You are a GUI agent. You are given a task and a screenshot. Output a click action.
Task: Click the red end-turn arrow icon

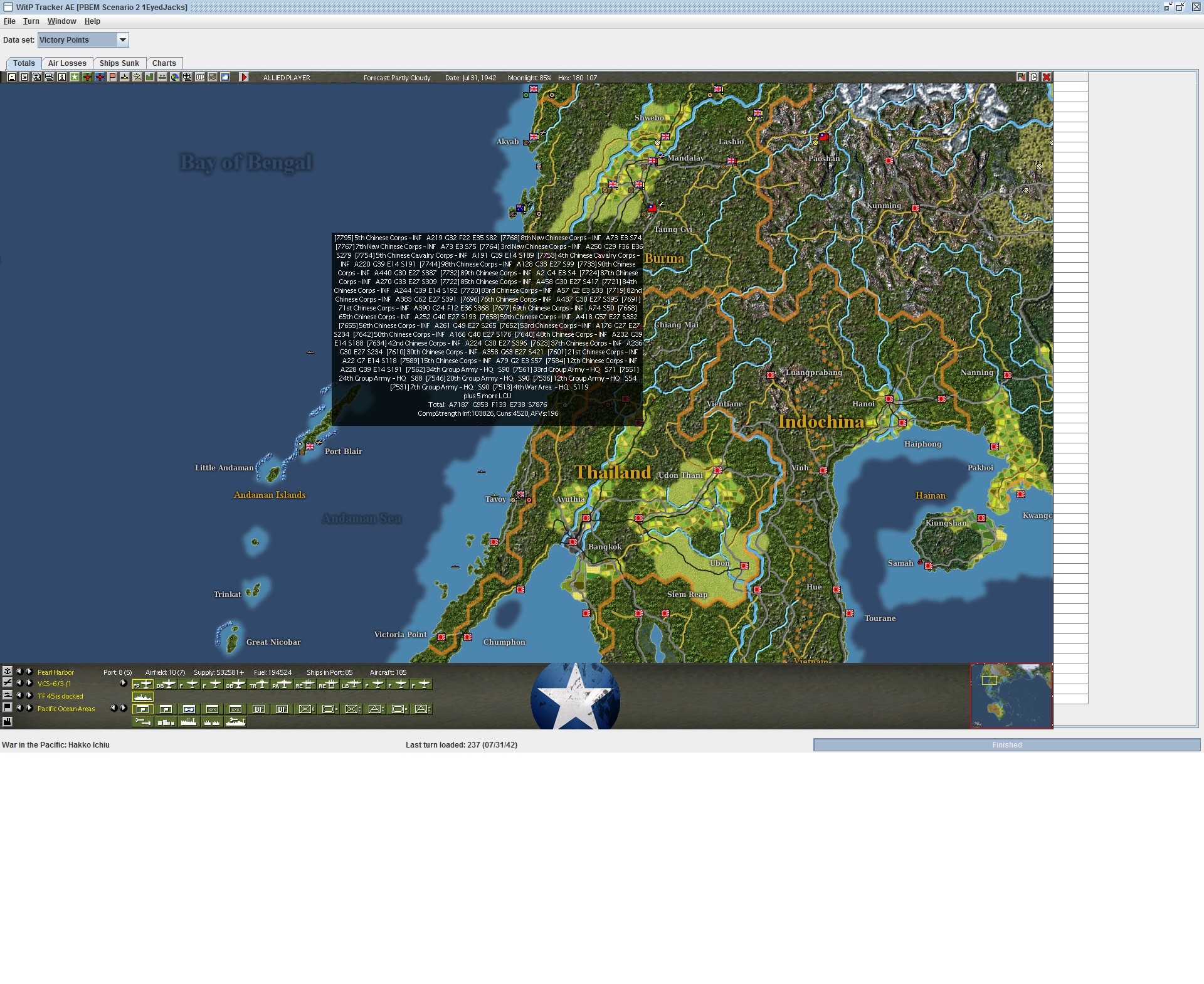[245, 77]
